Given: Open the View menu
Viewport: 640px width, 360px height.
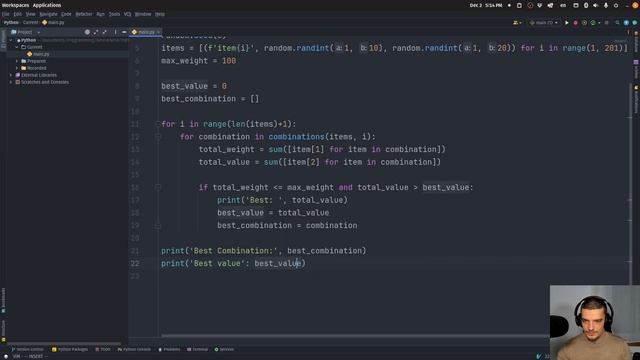Looking at the screenshot, I should (31, 14).
